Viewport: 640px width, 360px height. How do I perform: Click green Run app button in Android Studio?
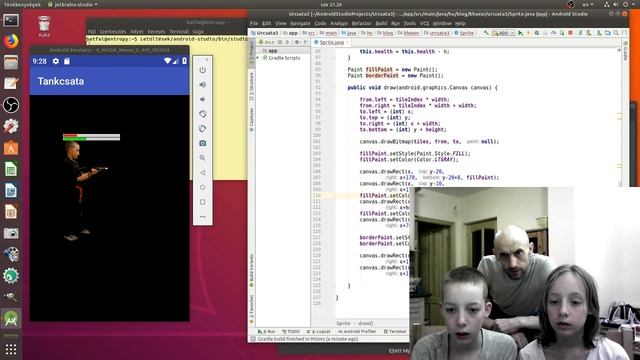click(x=520, y=33)
